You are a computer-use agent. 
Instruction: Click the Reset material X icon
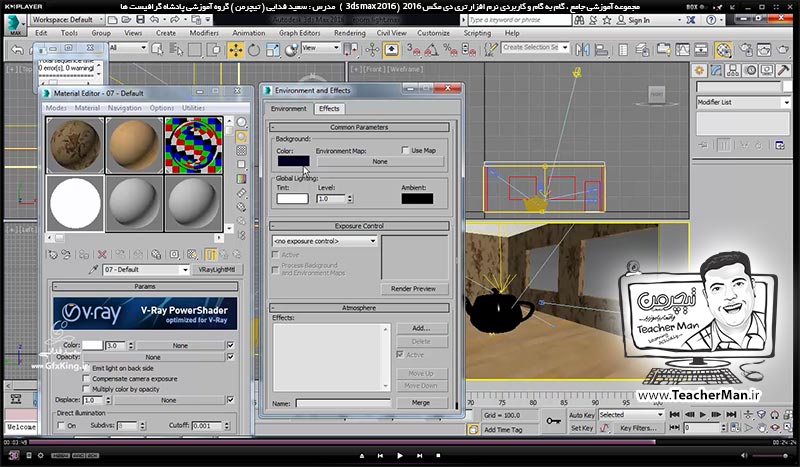[102, 254]
